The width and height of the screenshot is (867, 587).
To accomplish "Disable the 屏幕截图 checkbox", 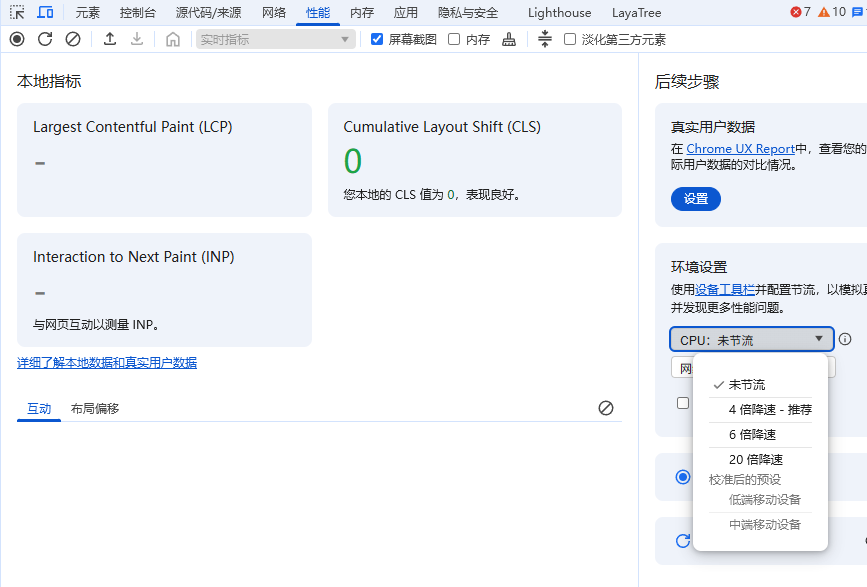I will pyautogui.click(x=377, y=39).
